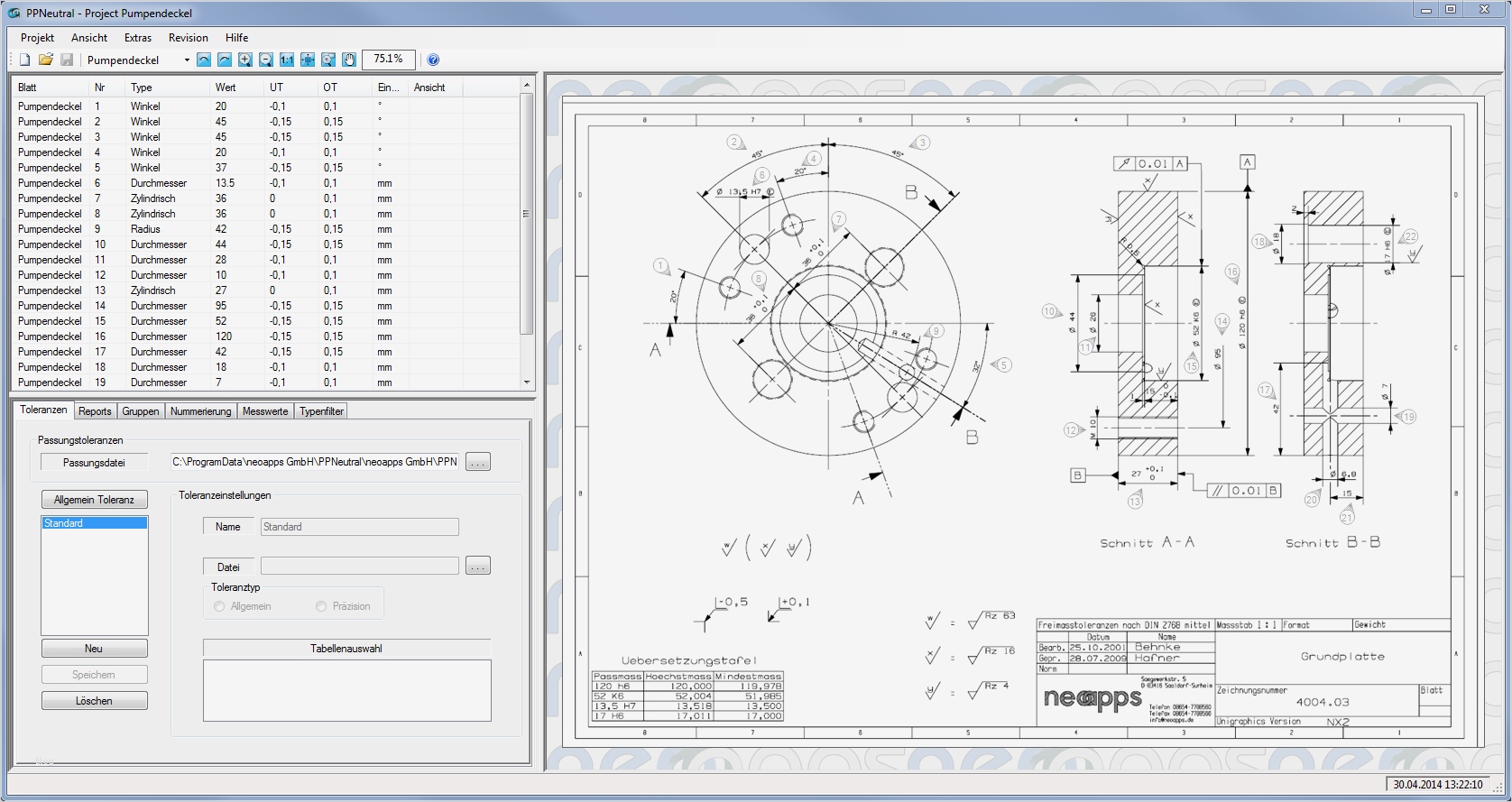The height and width of the screenshot is (802, 1512).
Task: Click the characteristics table scrollbar thumb
Action: (x=527, y=214)
